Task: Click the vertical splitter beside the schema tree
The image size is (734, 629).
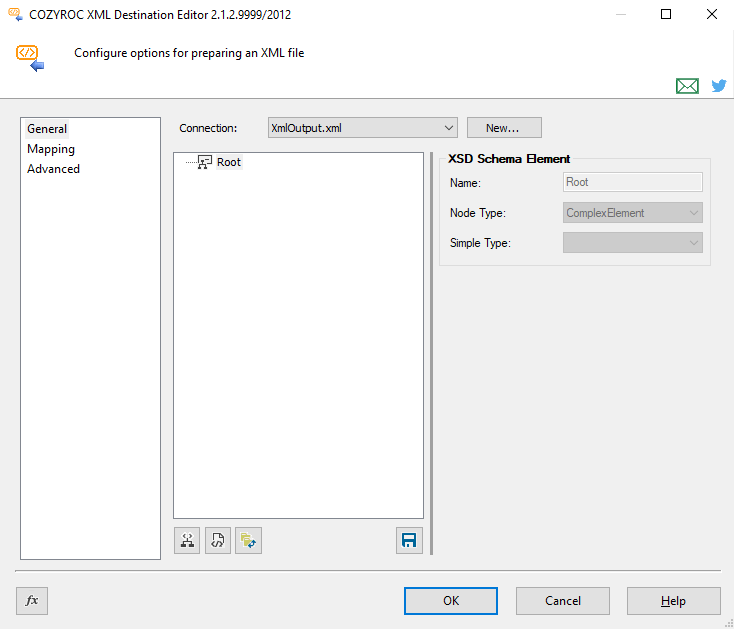Action: (431, 353)
